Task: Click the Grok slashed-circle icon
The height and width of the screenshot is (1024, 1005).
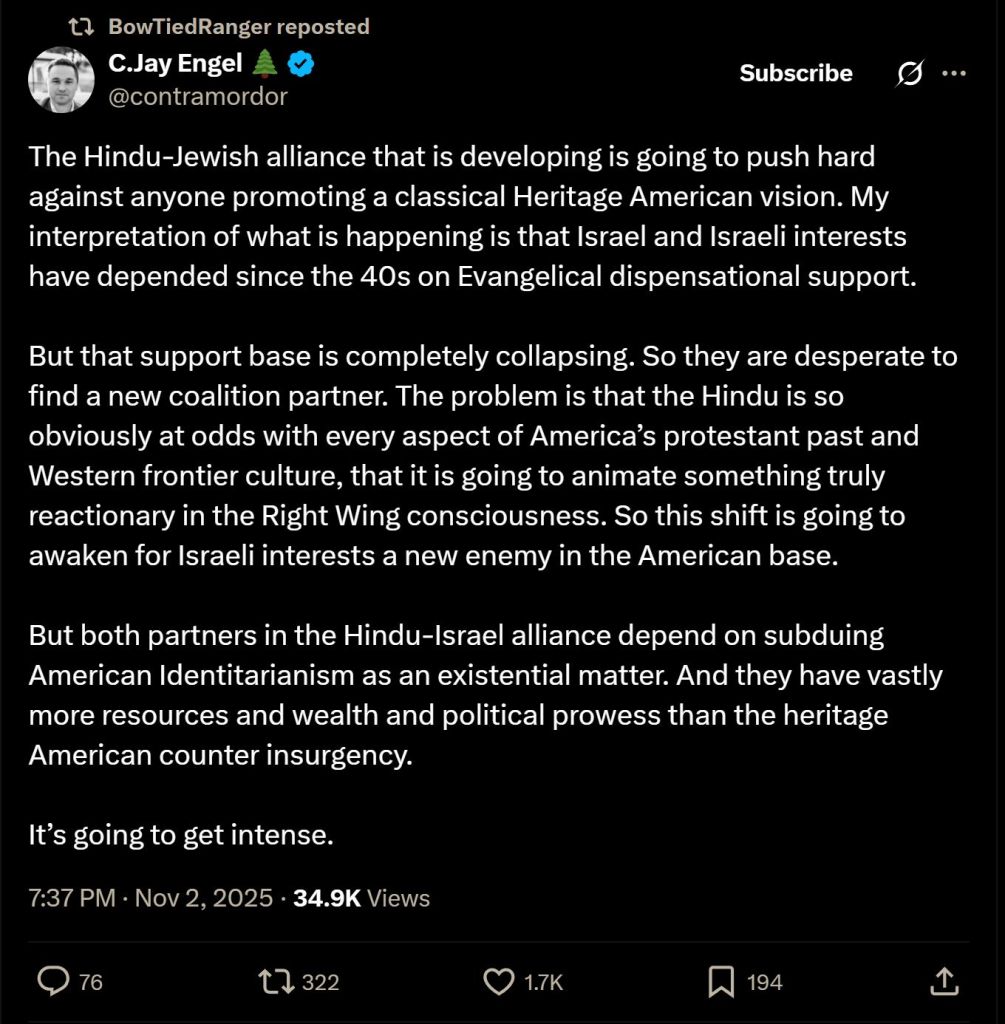Action: (911, 73)
